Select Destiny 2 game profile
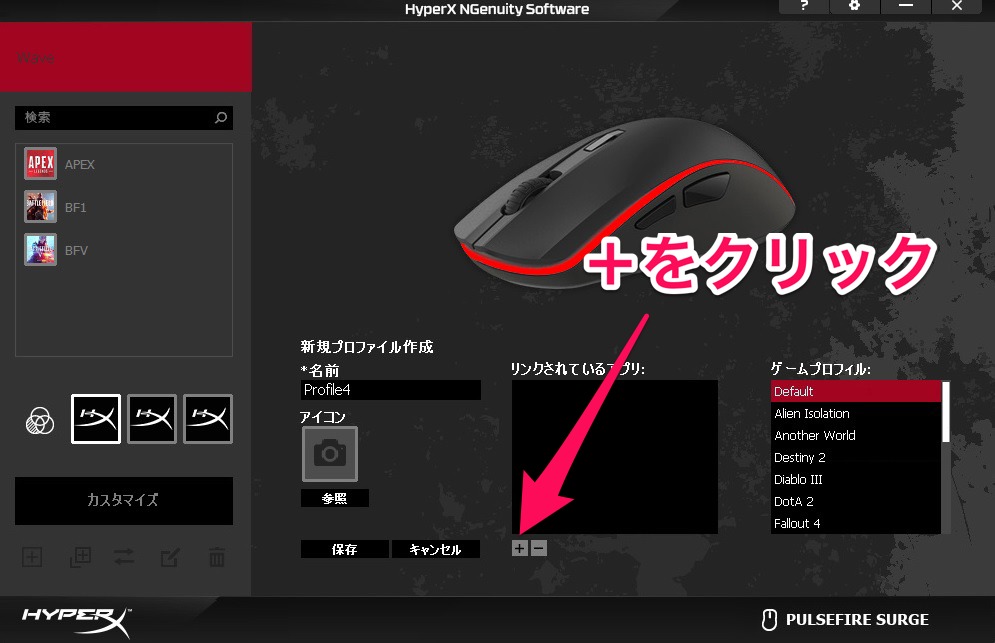The image size is (995, 643). 856,458
